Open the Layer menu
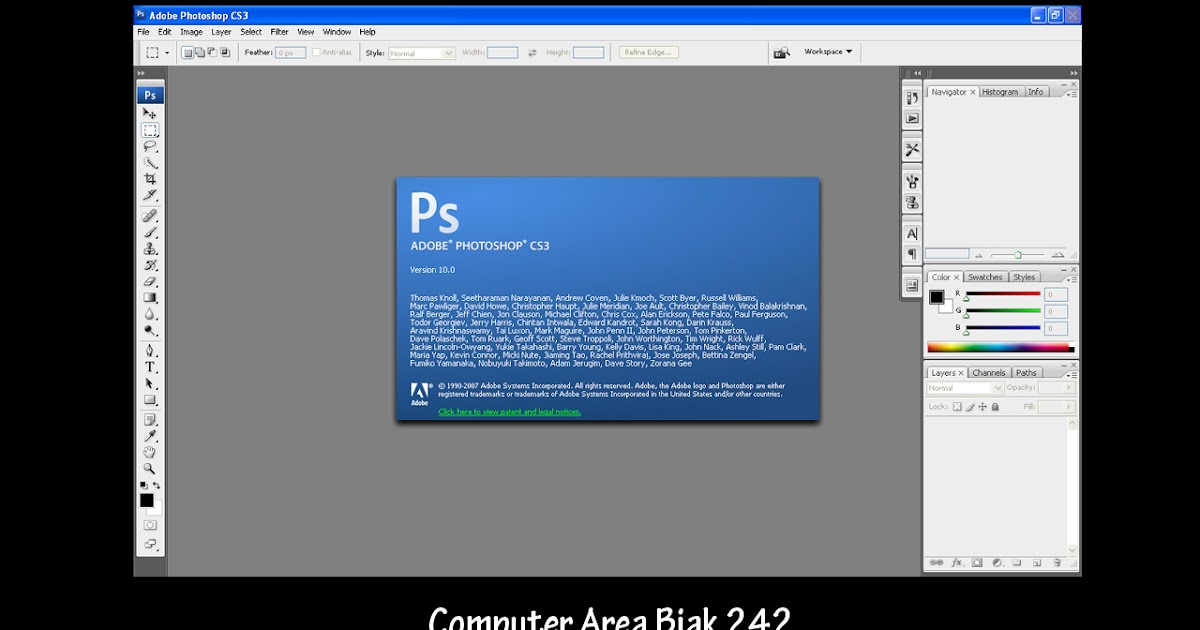 pos(221,32)
